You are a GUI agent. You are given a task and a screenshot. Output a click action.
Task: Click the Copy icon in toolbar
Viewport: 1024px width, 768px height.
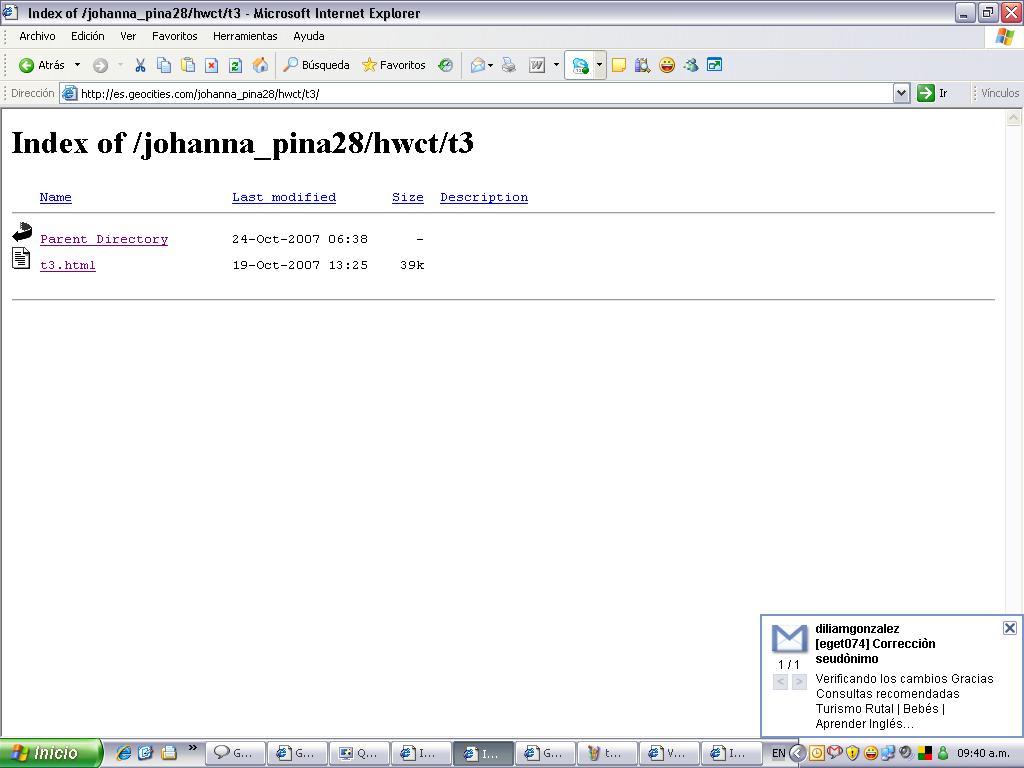point(164,65)
